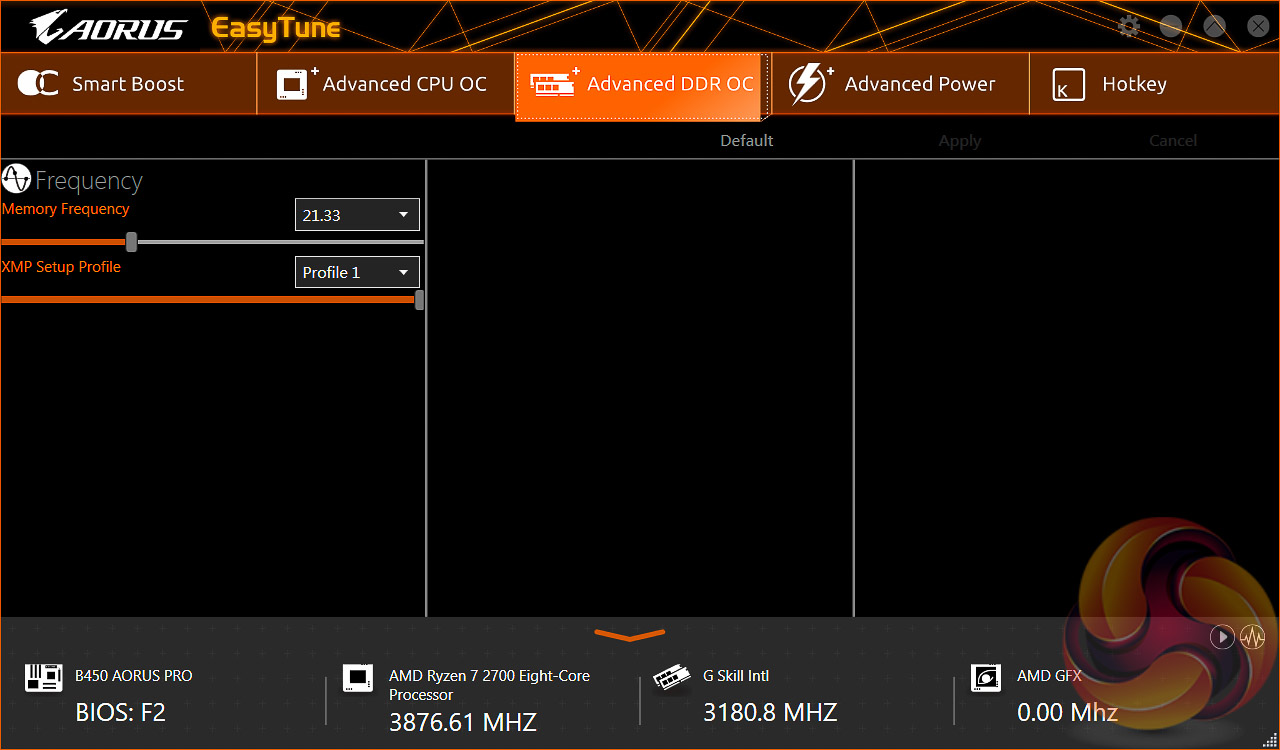The height and width of the screenshot is (750, 1280).
Task: Open the Advanced CPU OC tab
Action: [386, 84]
